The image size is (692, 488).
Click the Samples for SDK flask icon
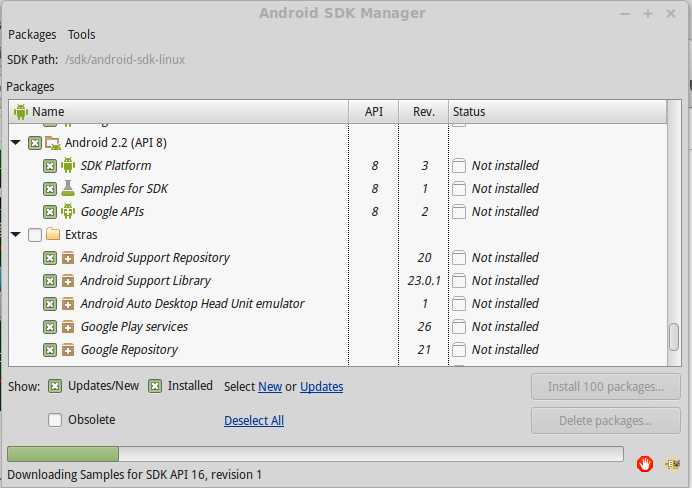pos(68,188)
